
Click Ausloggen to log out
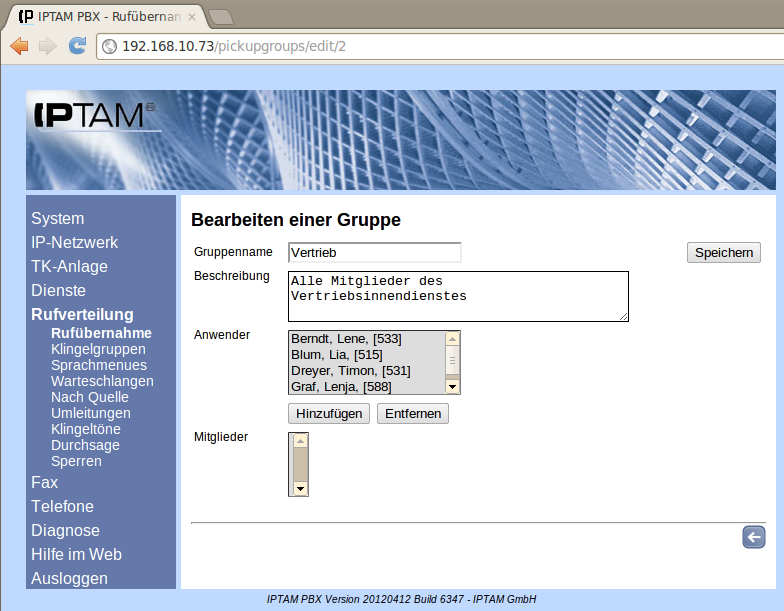click(x=69, y=578)
